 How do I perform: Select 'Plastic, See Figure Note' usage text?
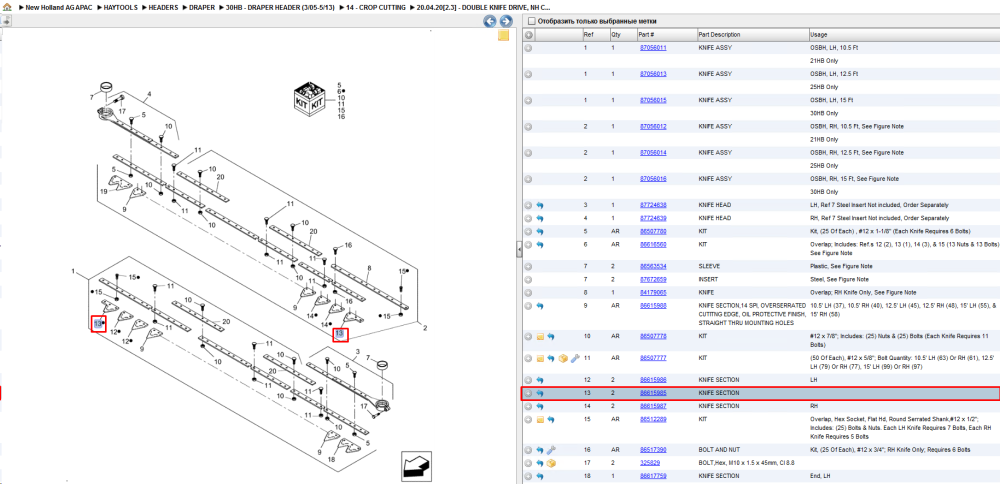pos(839,267)
